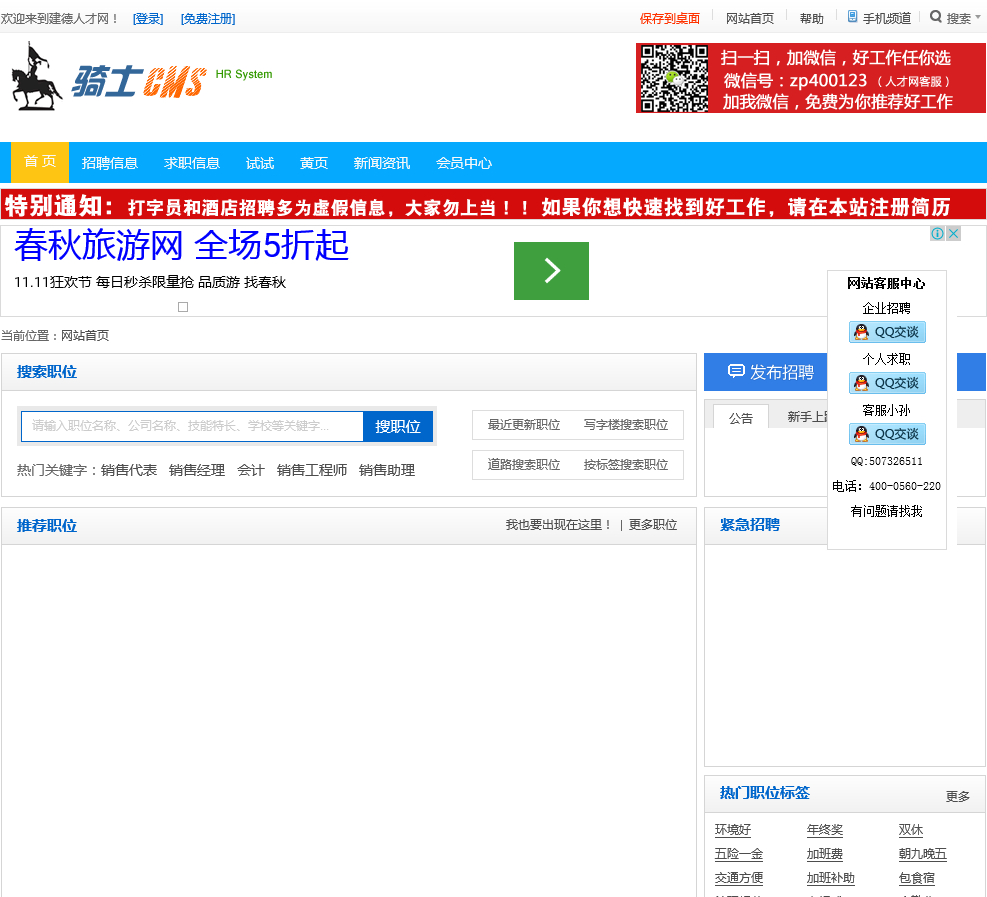The image size is (987, 897).
Task: Click hot keyword 会计
Action: pos(251,470)
